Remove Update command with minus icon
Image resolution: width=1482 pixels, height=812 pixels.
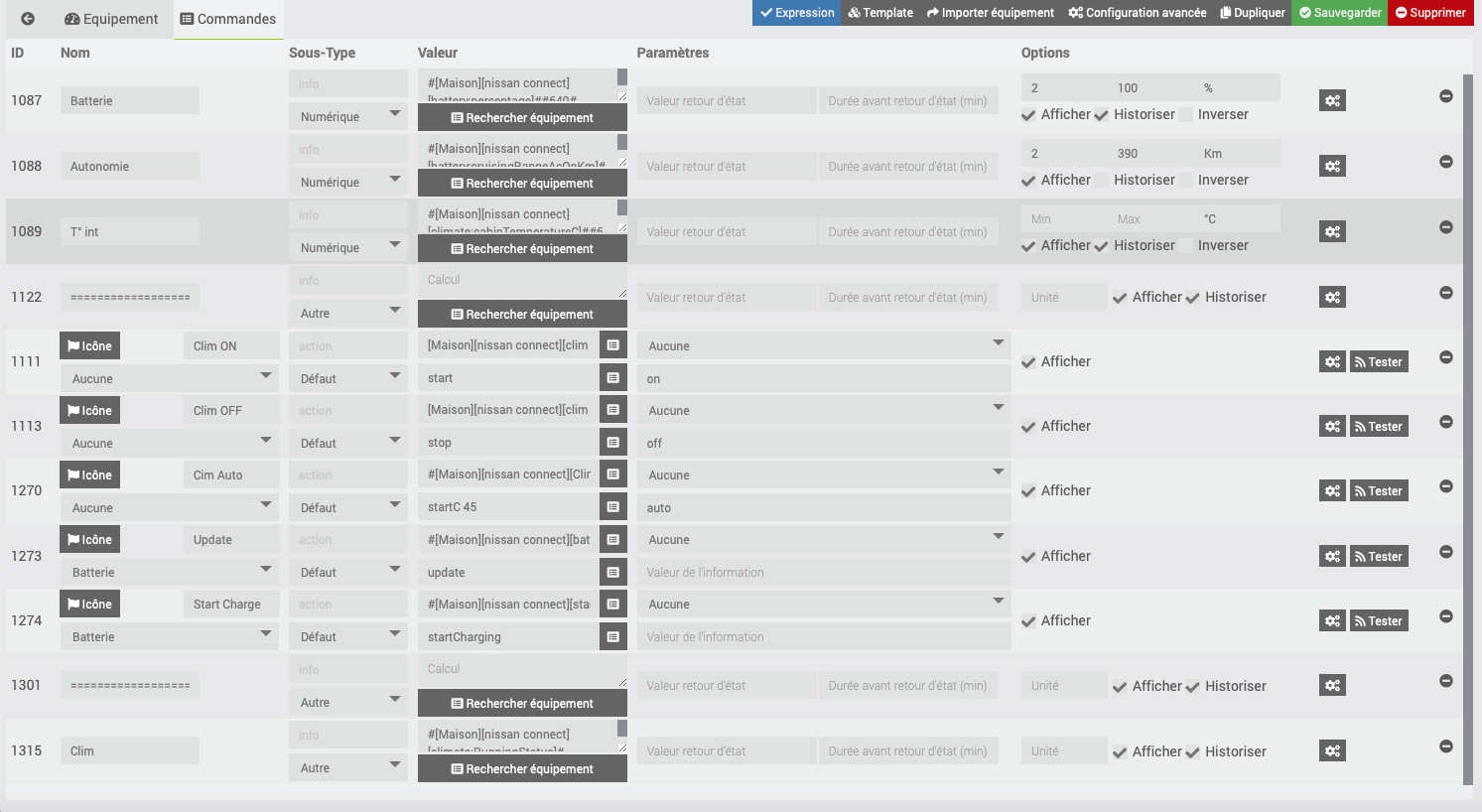1446,552
